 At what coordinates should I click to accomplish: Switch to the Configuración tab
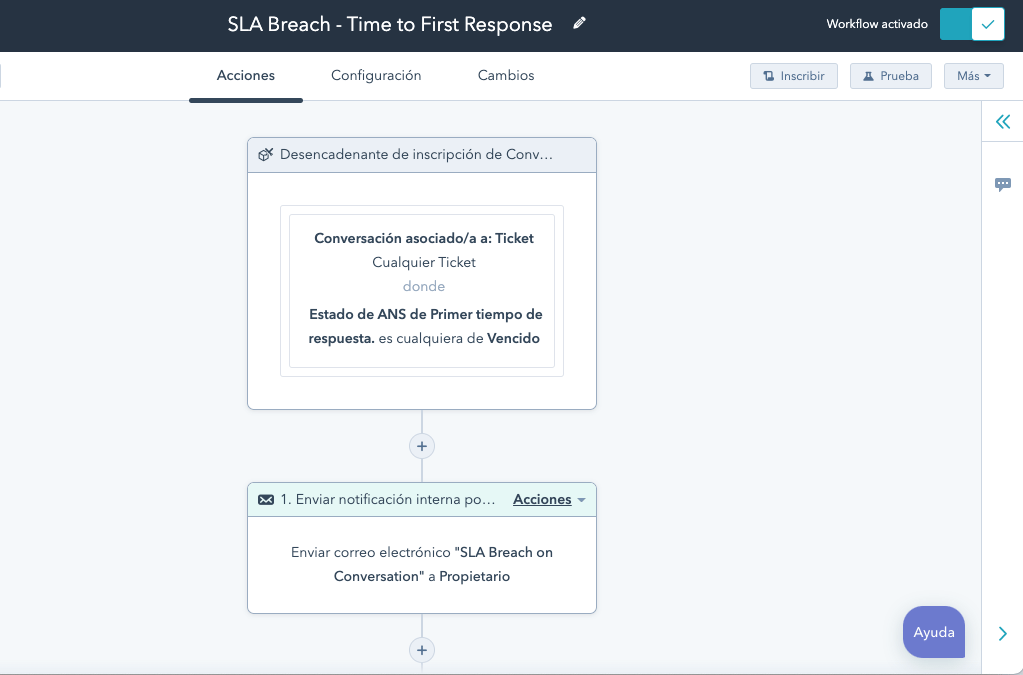pyautogui.click(x=376, y=76)
